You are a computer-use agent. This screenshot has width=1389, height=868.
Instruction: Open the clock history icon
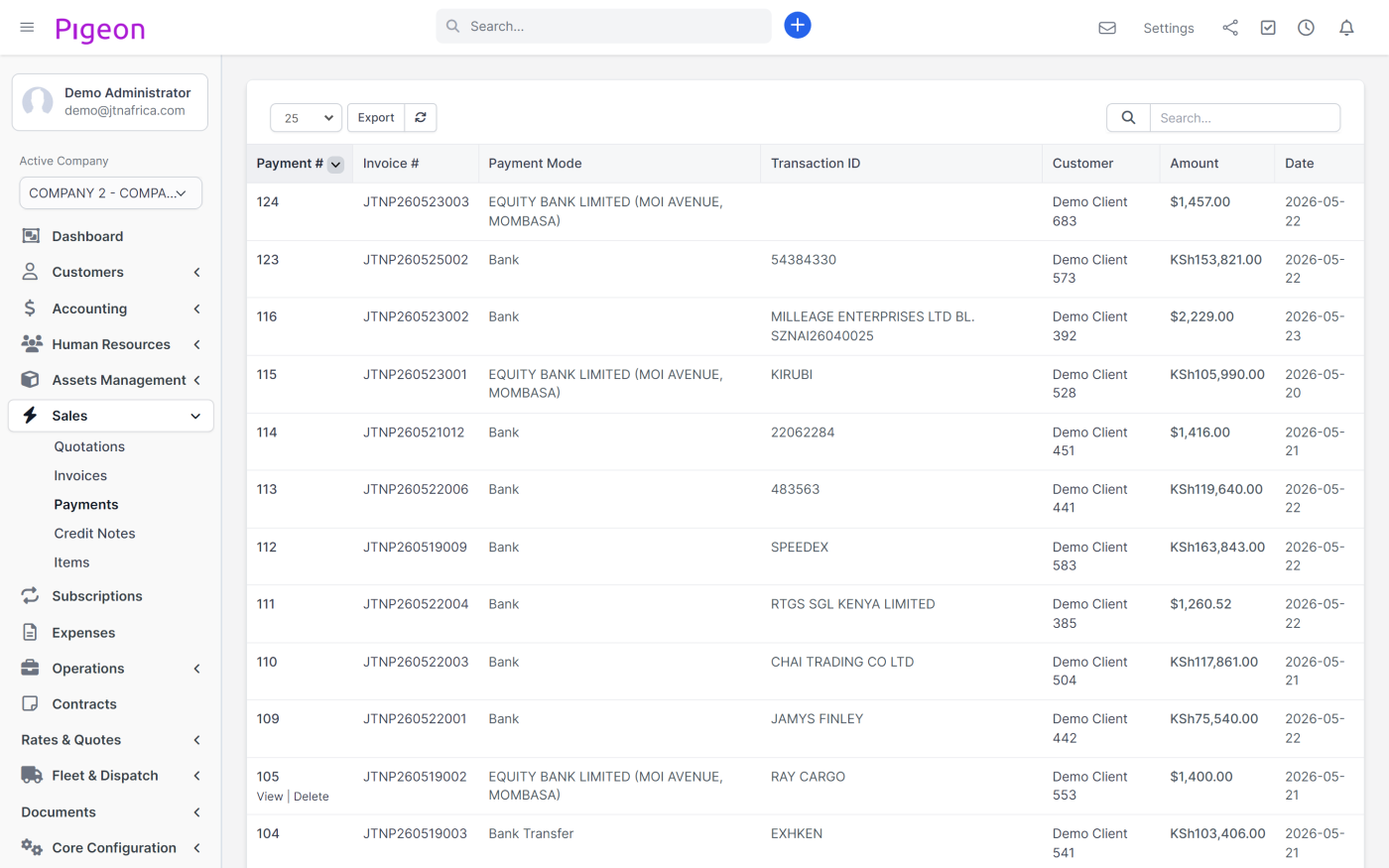1306,28
